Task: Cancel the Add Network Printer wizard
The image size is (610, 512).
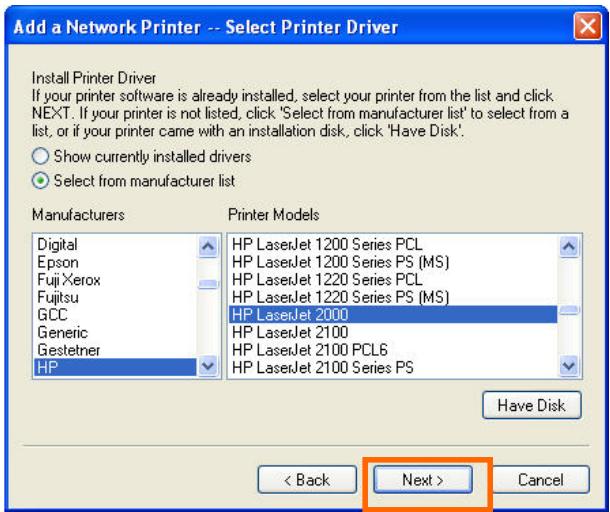Action: coord(541,479)
